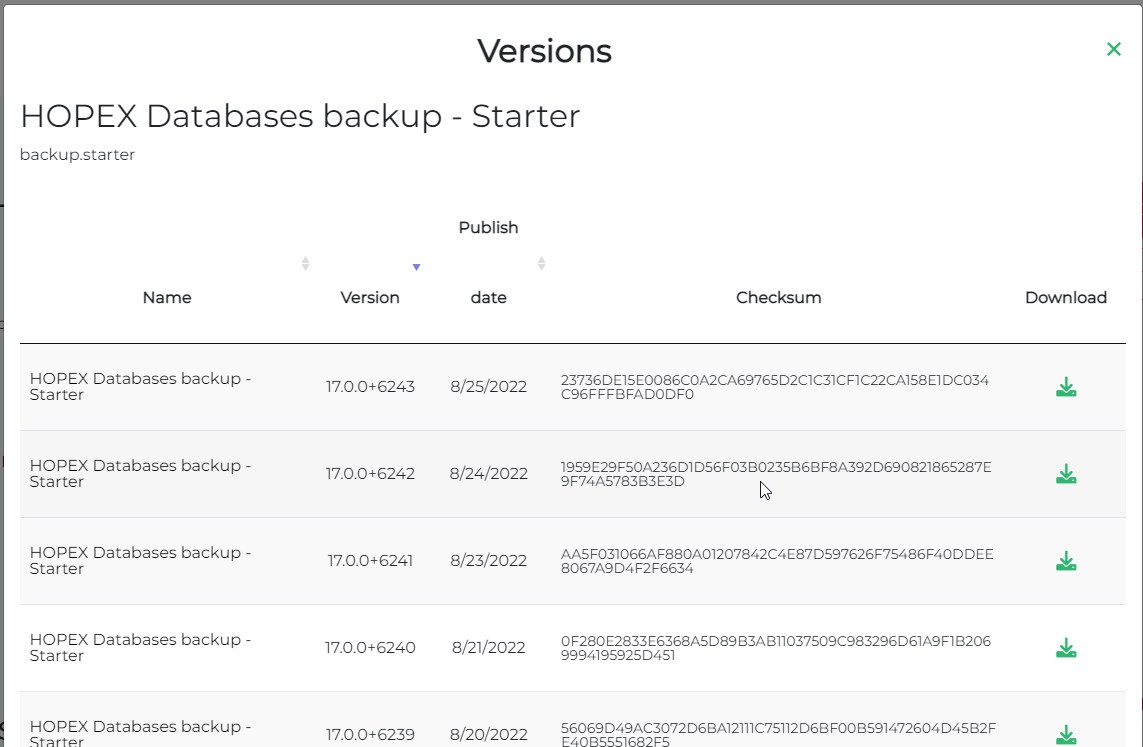Click the Name column header
Image resolution: width=1143 pixels, height=747 pixels.
167,297
